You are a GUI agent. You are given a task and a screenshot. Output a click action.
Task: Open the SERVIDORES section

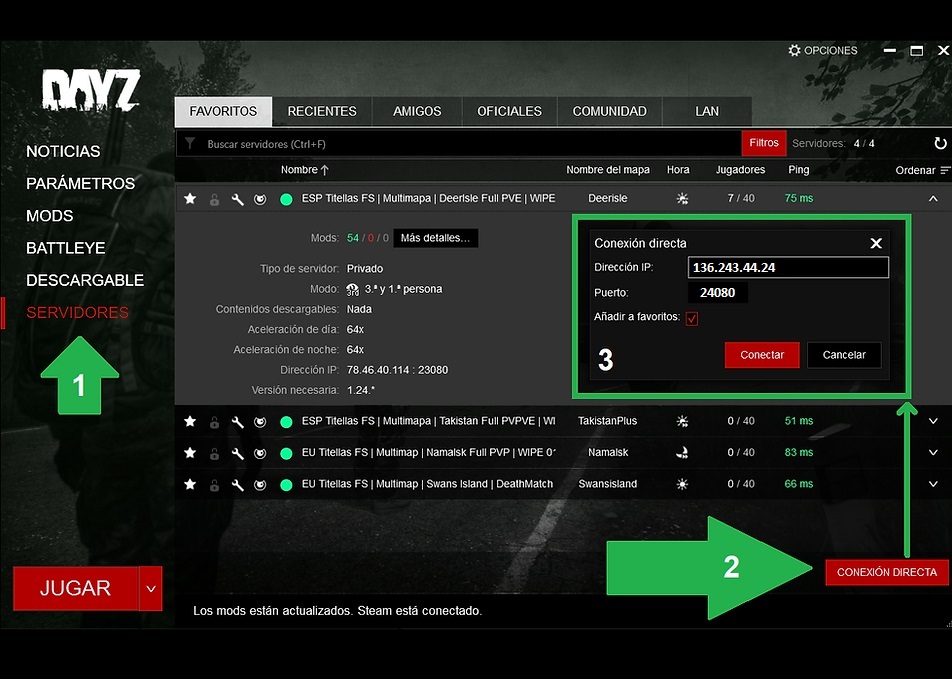pyautogui.click(x=77, y=312)
